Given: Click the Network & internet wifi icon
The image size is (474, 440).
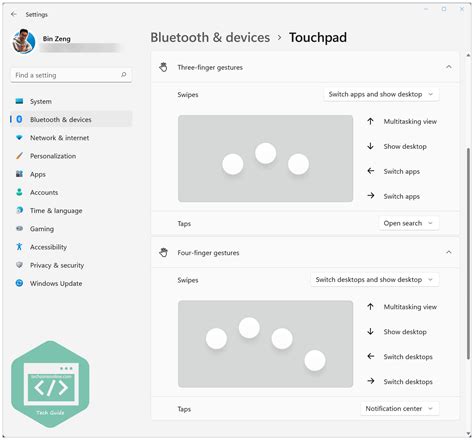Looking at the screenshot, I should coord(19,137).
